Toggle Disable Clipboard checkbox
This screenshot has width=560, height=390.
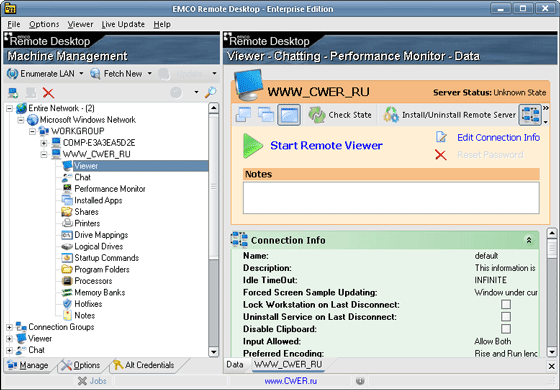(x=506, y=329)
